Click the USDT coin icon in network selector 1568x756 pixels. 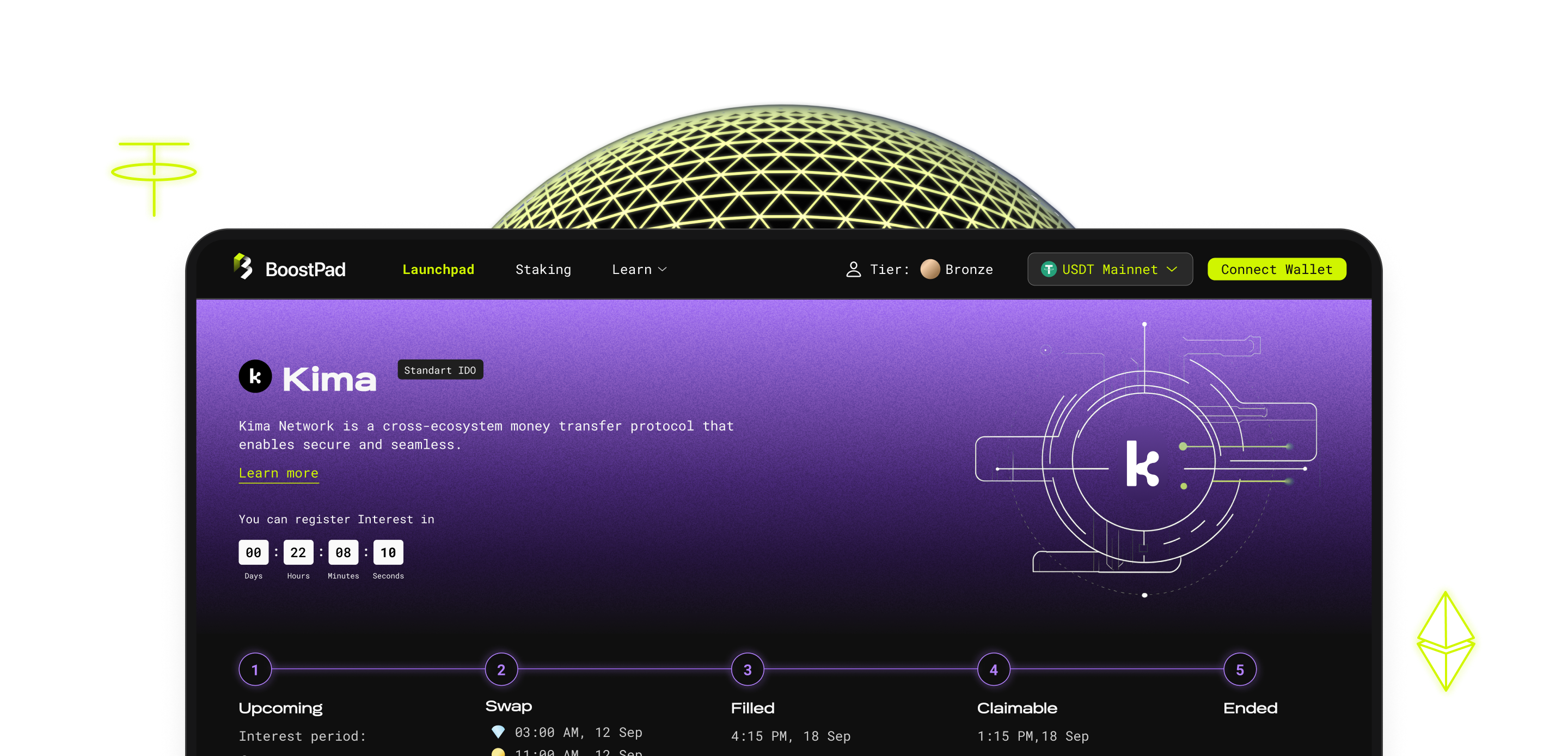point(1049,269)
